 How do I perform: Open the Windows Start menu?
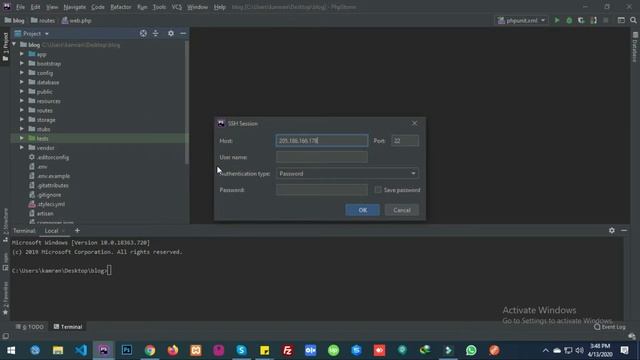[11, 350]
